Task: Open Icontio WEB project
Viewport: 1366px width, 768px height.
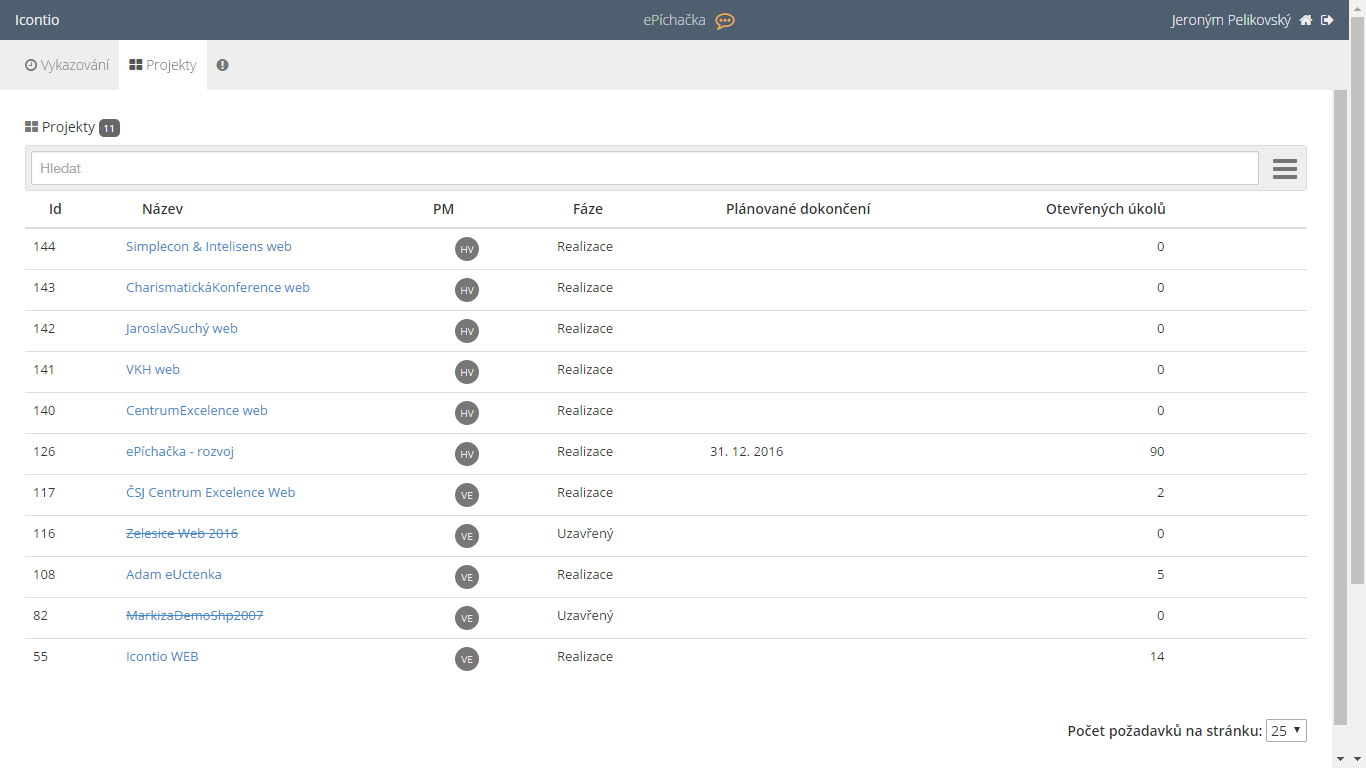Action: pos(162,656)
